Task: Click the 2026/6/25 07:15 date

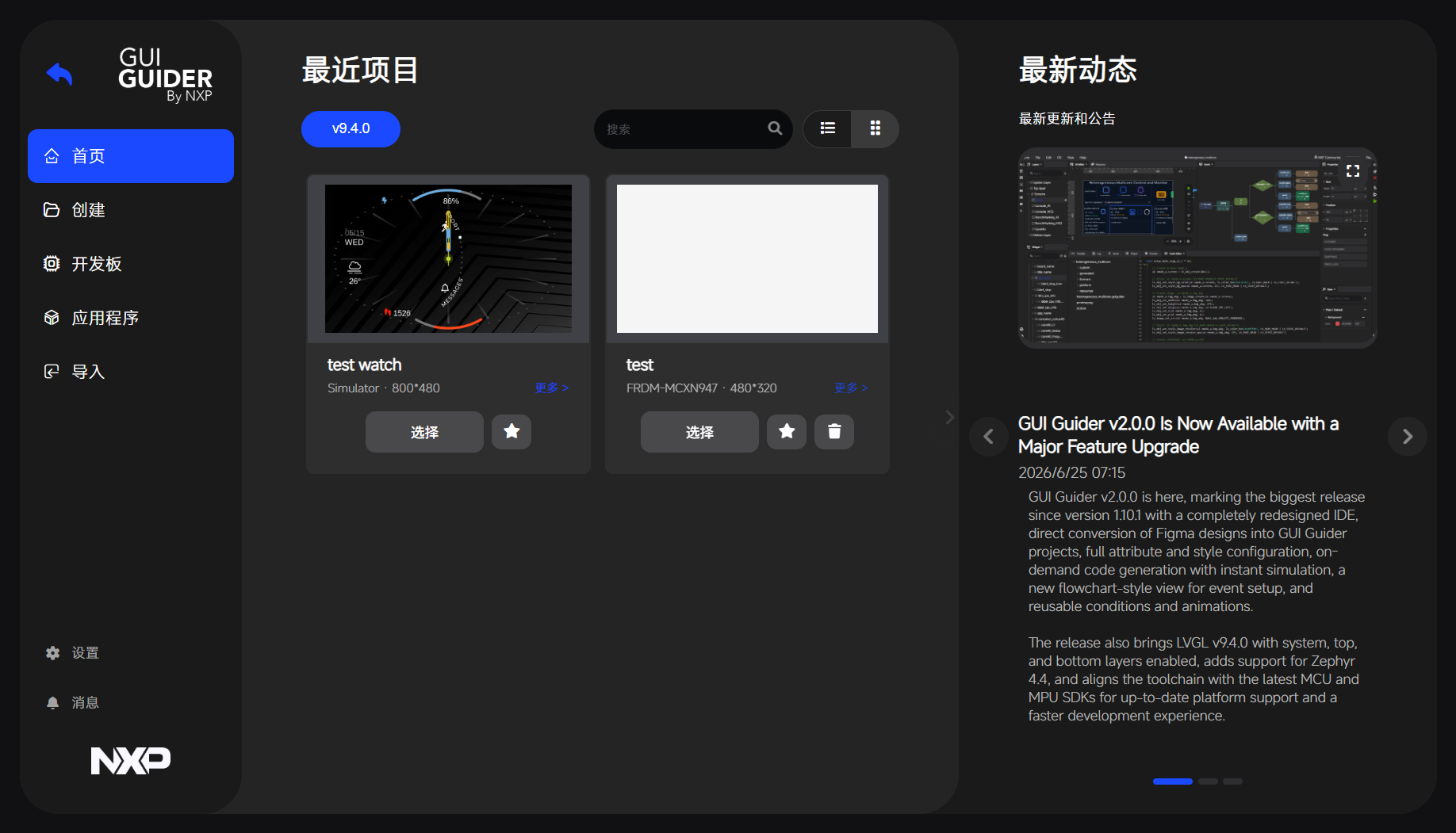Action: (1072, 472)
